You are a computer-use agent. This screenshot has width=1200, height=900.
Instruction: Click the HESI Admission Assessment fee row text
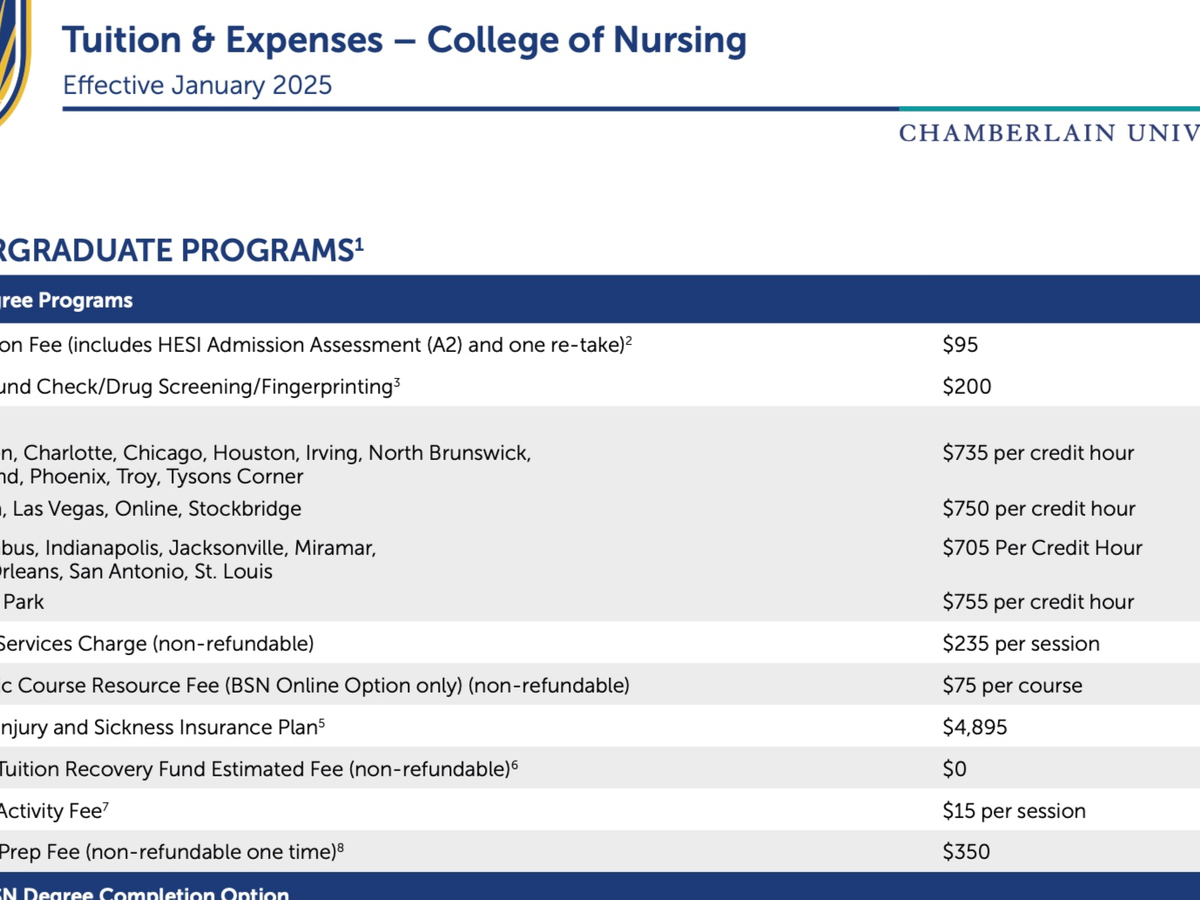315,345
